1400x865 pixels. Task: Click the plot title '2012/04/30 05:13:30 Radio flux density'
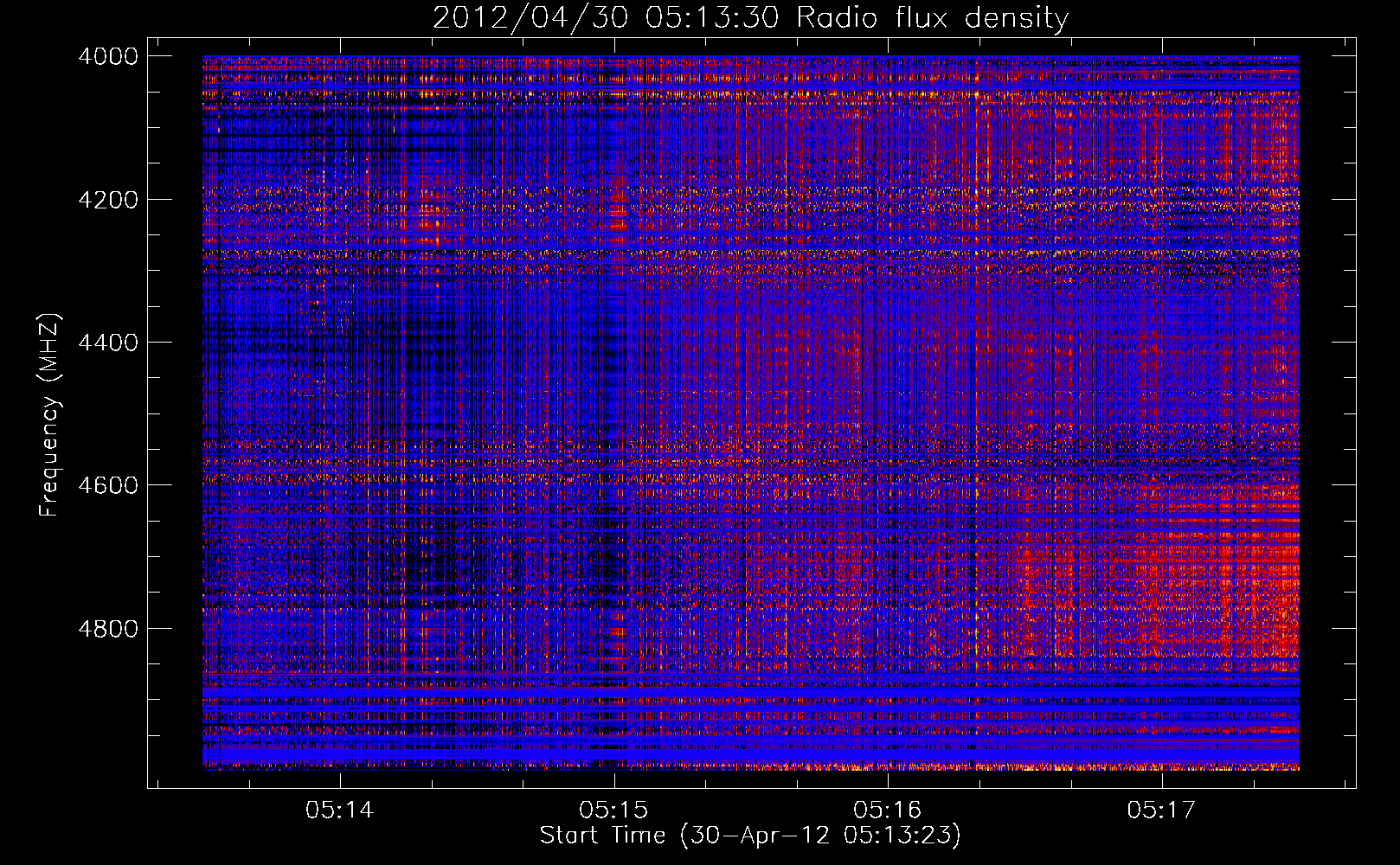pos(751,18)
